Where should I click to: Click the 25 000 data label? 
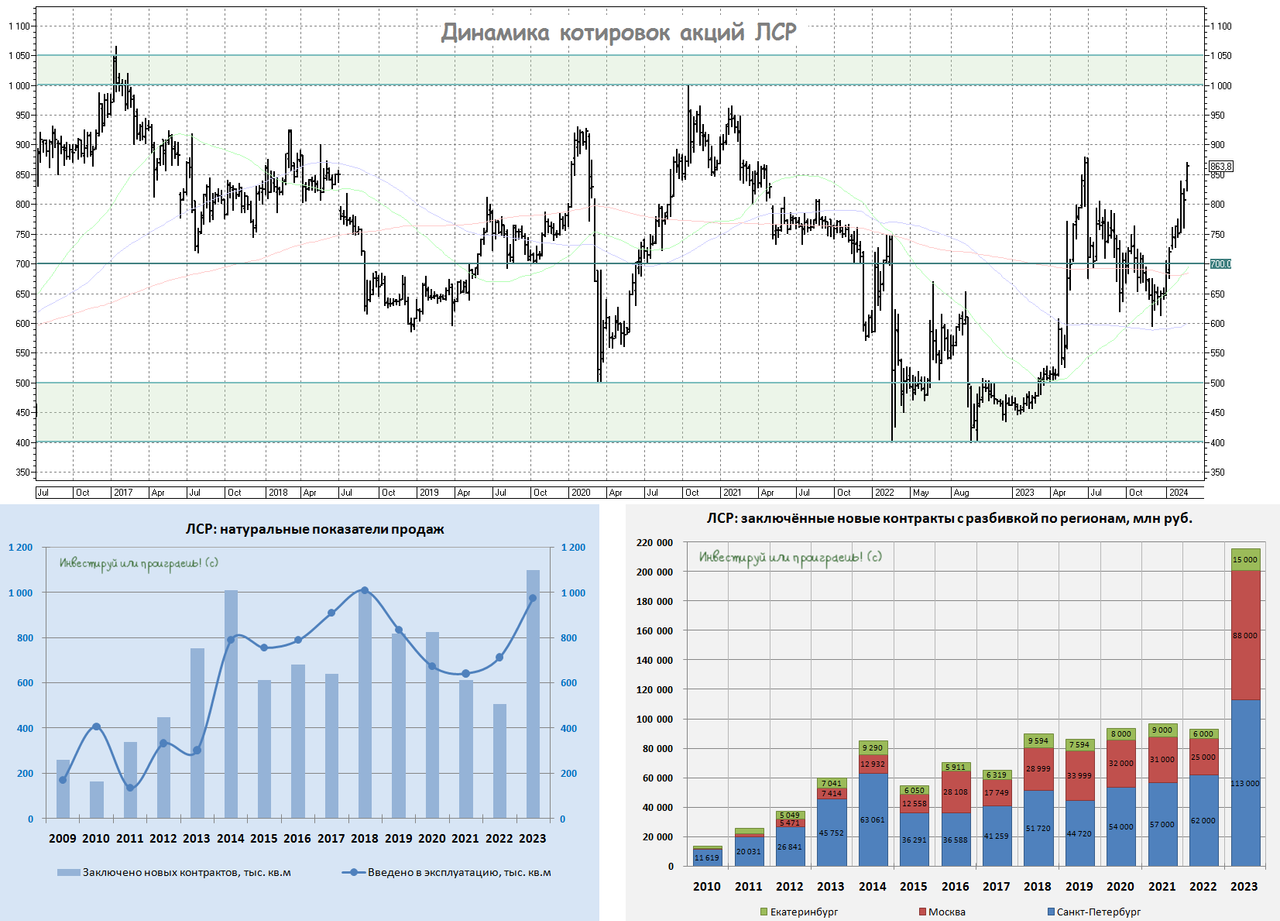click(x=1202, y=757)
